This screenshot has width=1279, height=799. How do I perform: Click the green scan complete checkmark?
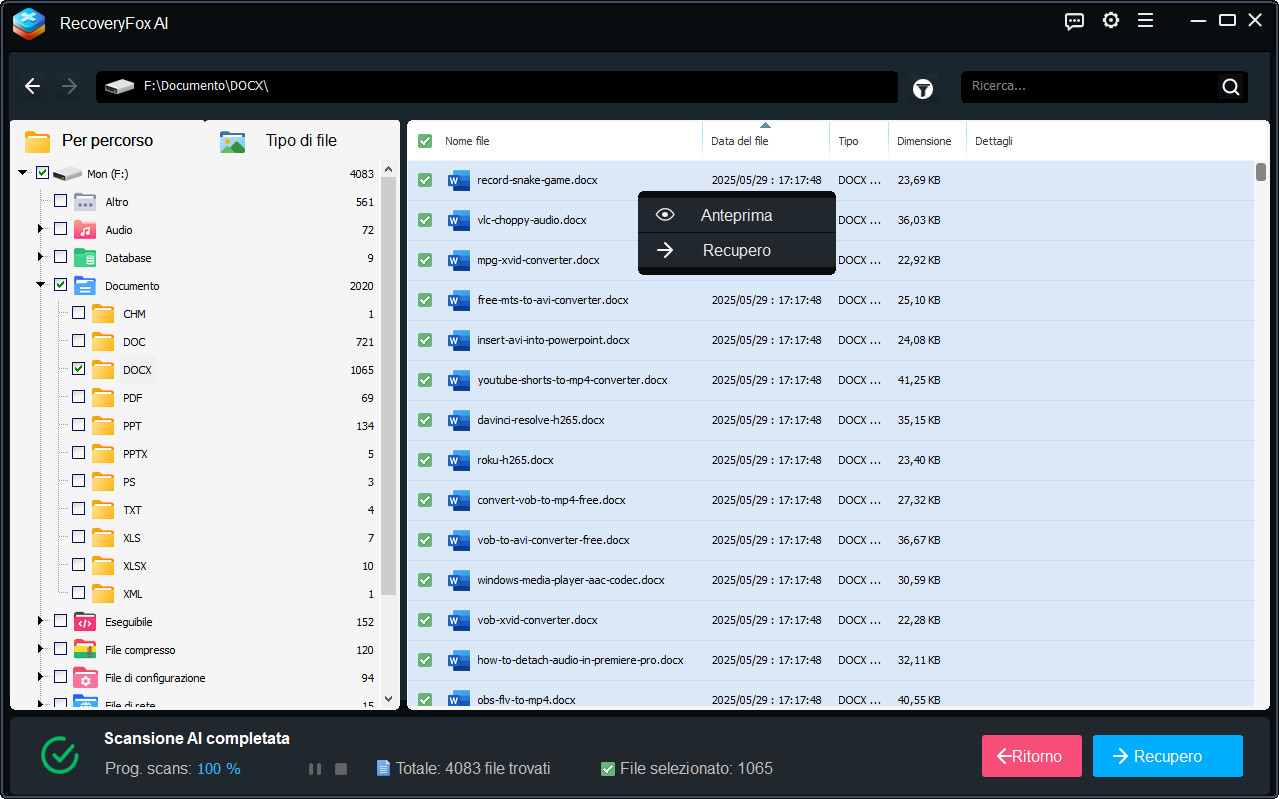(60, 755)
